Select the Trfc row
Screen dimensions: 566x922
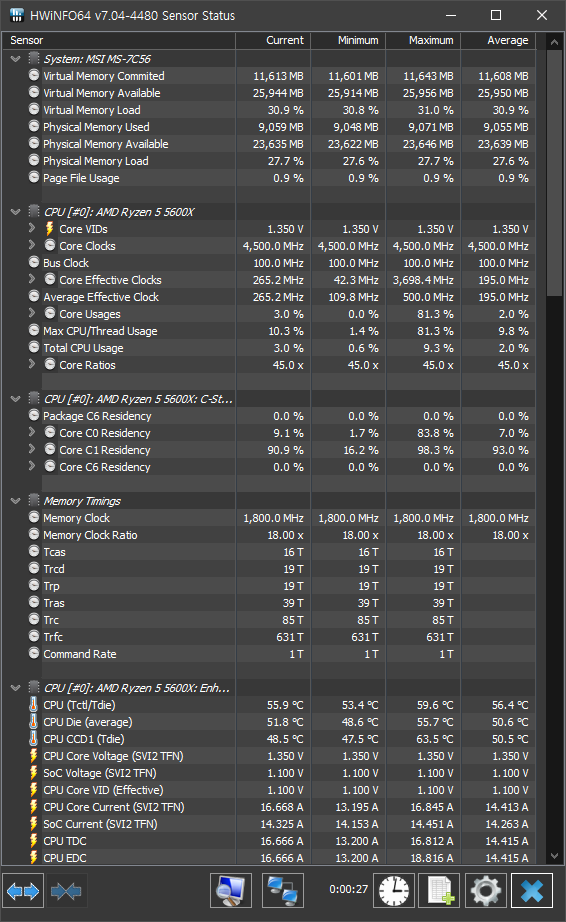click(269, 636)
